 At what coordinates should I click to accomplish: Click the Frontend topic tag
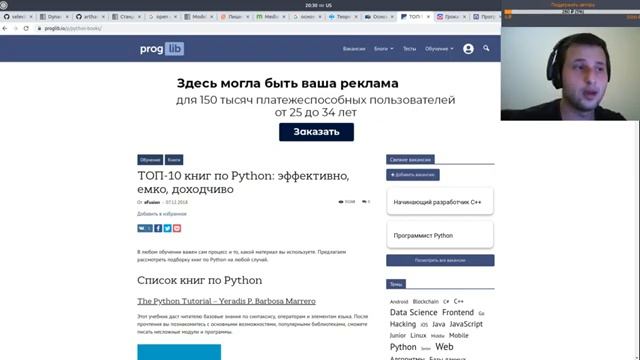click(x=458, y=312)
